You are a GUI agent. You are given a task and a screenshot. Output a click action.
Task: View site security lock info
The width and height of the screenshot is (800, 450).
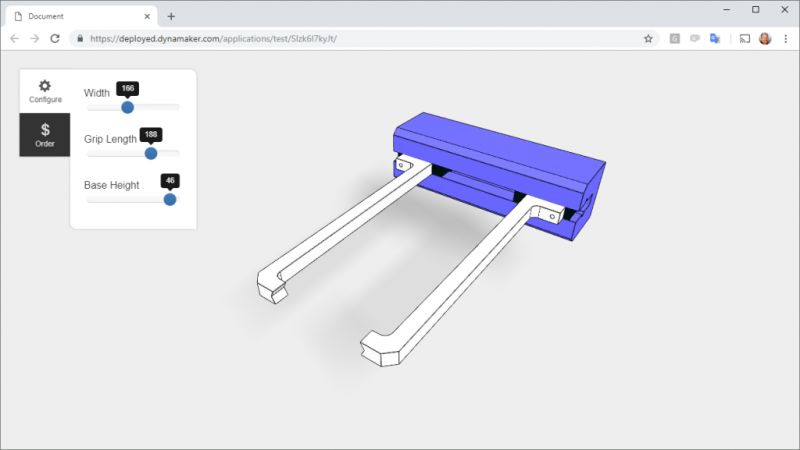point(80,39)
